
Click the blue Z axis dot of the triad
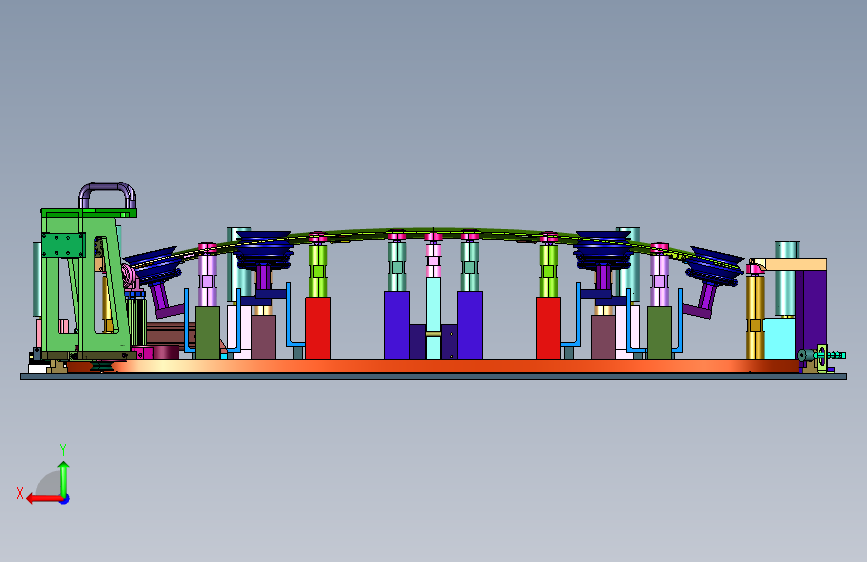[x=65, y=499]
